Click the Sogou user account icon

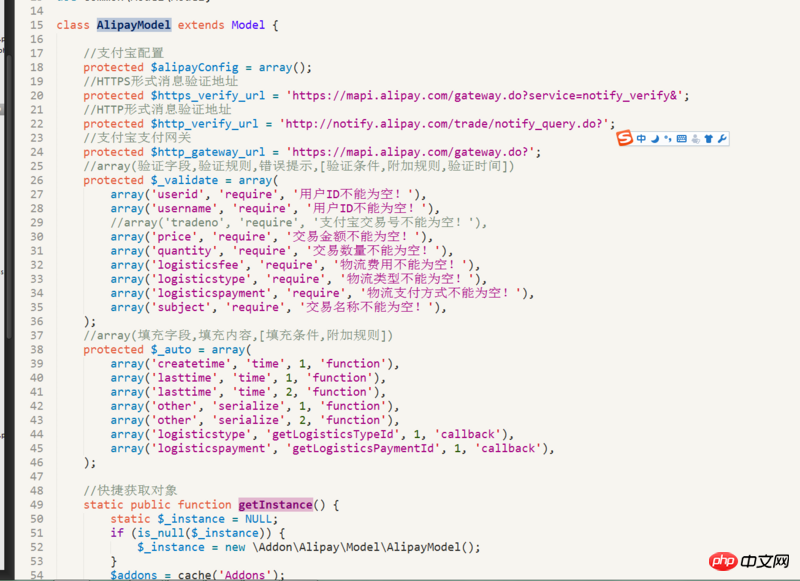(695, 138)
